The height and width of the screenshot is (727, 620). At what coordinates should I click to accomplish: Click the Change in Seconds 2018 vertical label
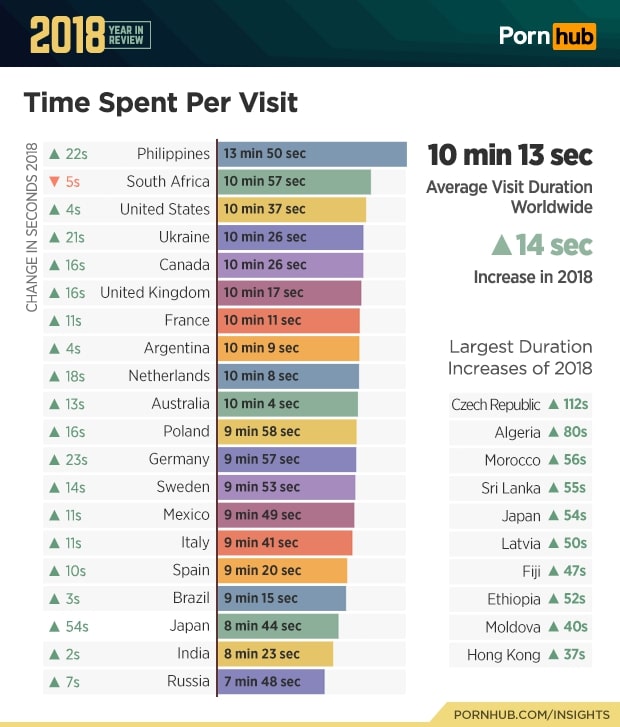pos(31,227)
